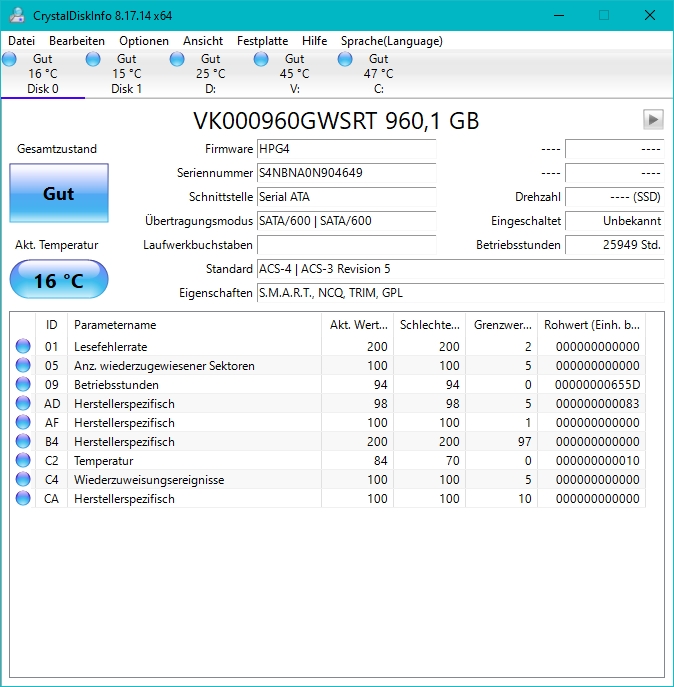Select Anz. wiederzugewiesener Sektoren text

click(164, 365)
